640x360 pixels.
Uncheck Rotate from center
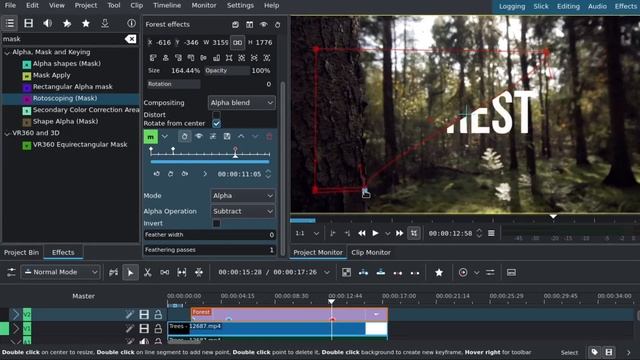(x=216, y=123)
